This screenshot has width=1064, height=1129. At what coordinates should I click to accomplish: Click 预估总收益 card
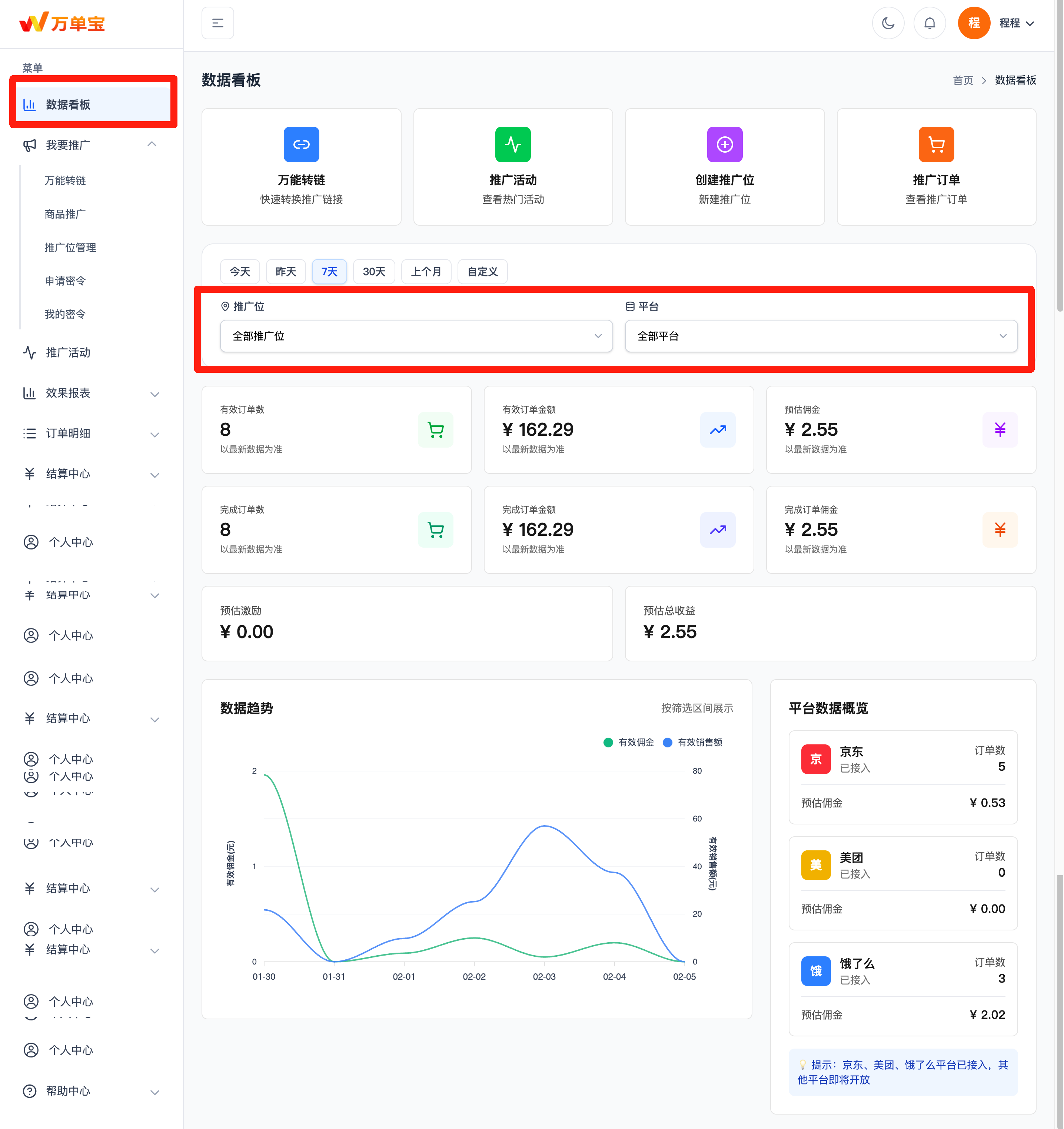pos(830,624)
